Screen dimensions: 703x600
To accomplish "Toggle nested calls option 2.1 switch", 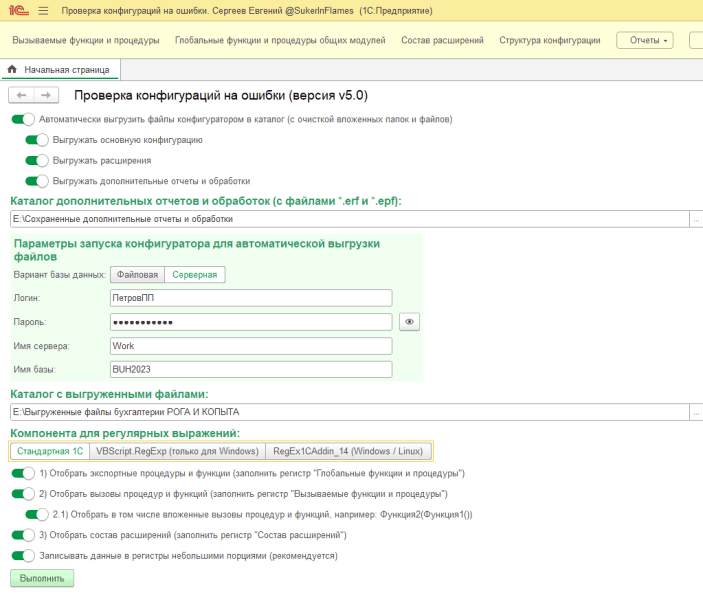I will [37, 514].
